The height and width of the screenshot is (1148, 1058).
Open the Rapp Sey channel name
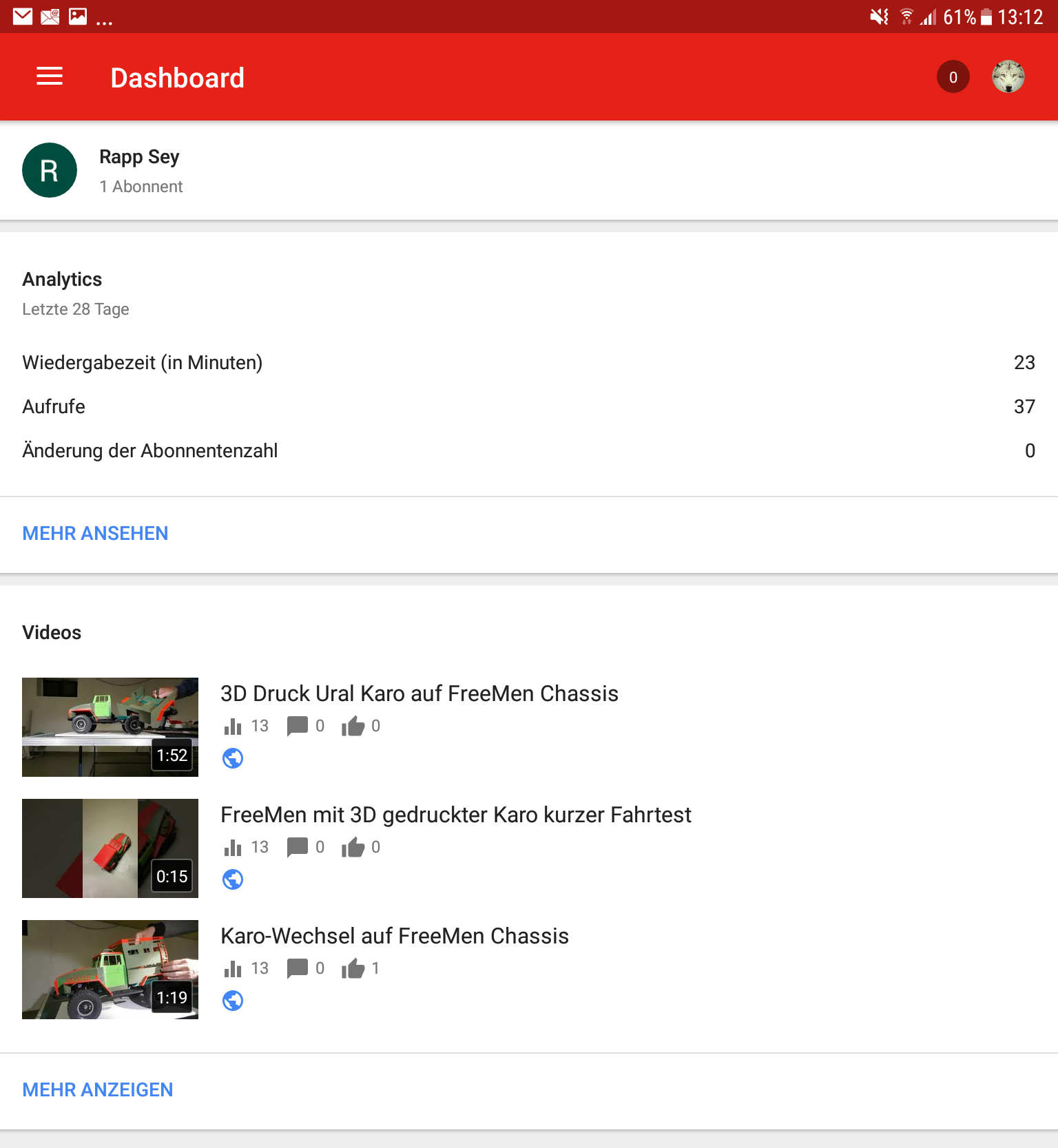tap(139, 157)
